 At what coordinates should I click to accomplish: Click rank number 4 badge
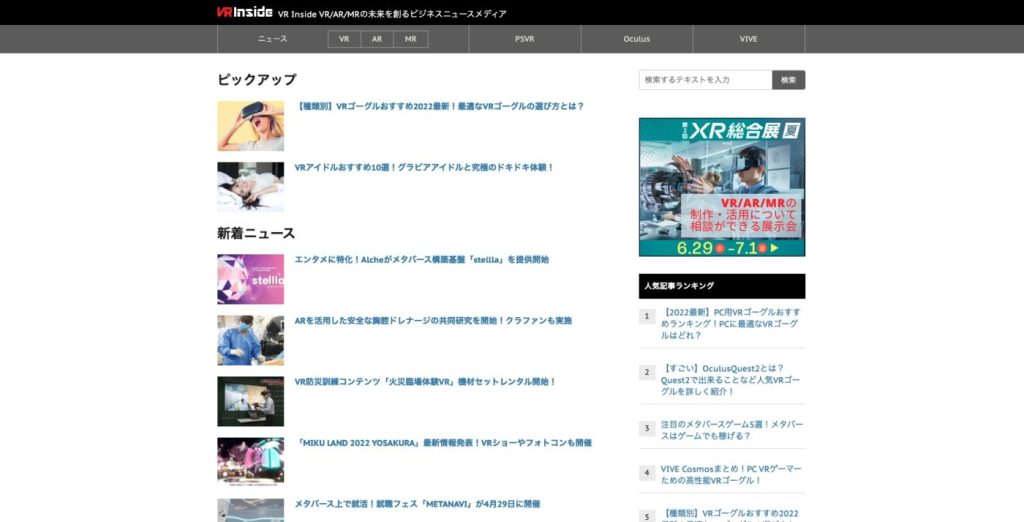647,473
